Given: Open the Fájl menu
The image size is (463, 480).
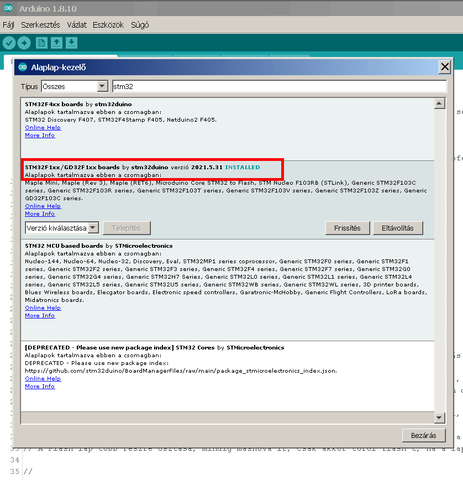Looking at the screenshot, I should tap(8, 25).
